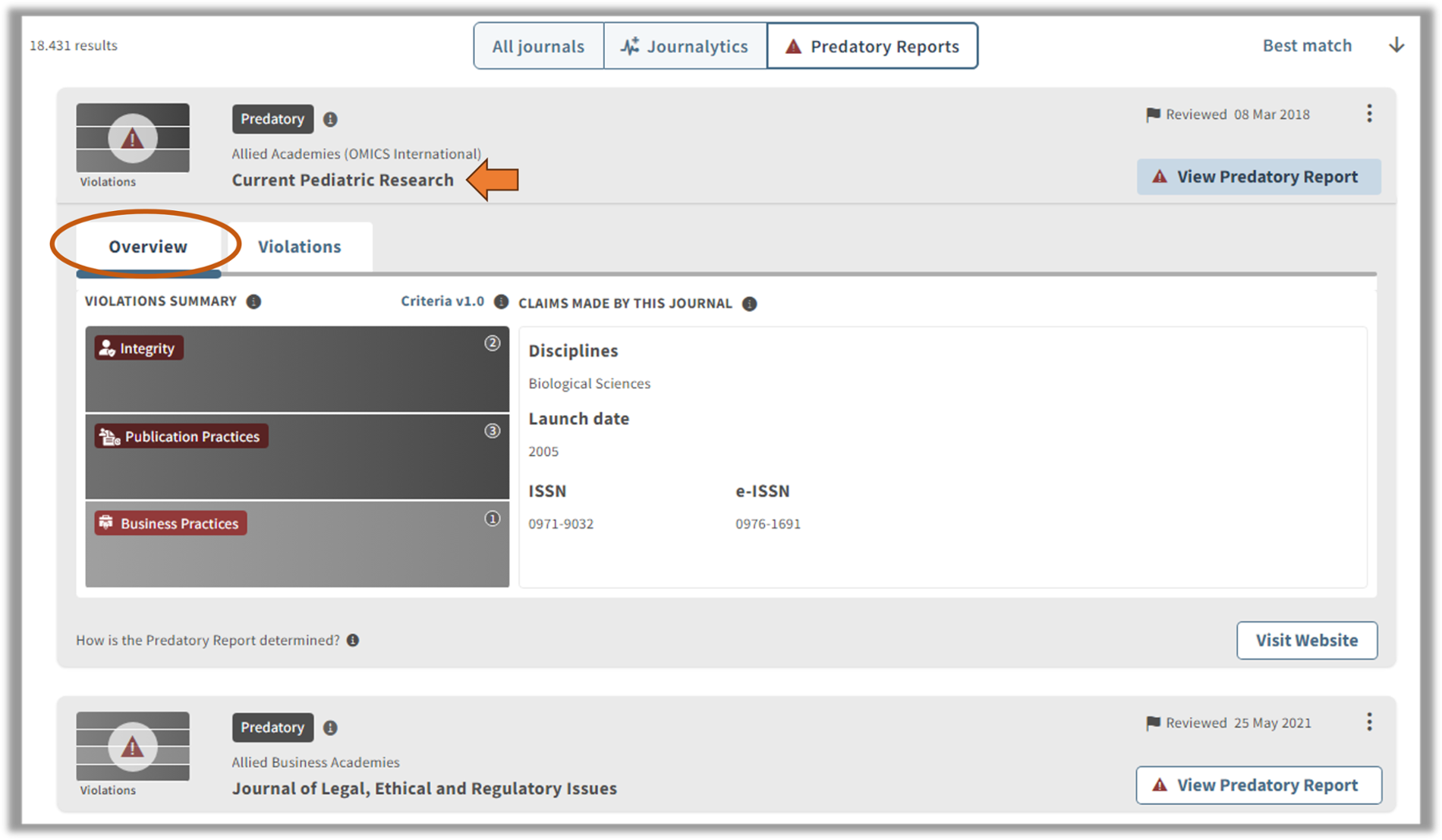Click the Violations thumbnail for Current Pediatric Research

[133, 138]
